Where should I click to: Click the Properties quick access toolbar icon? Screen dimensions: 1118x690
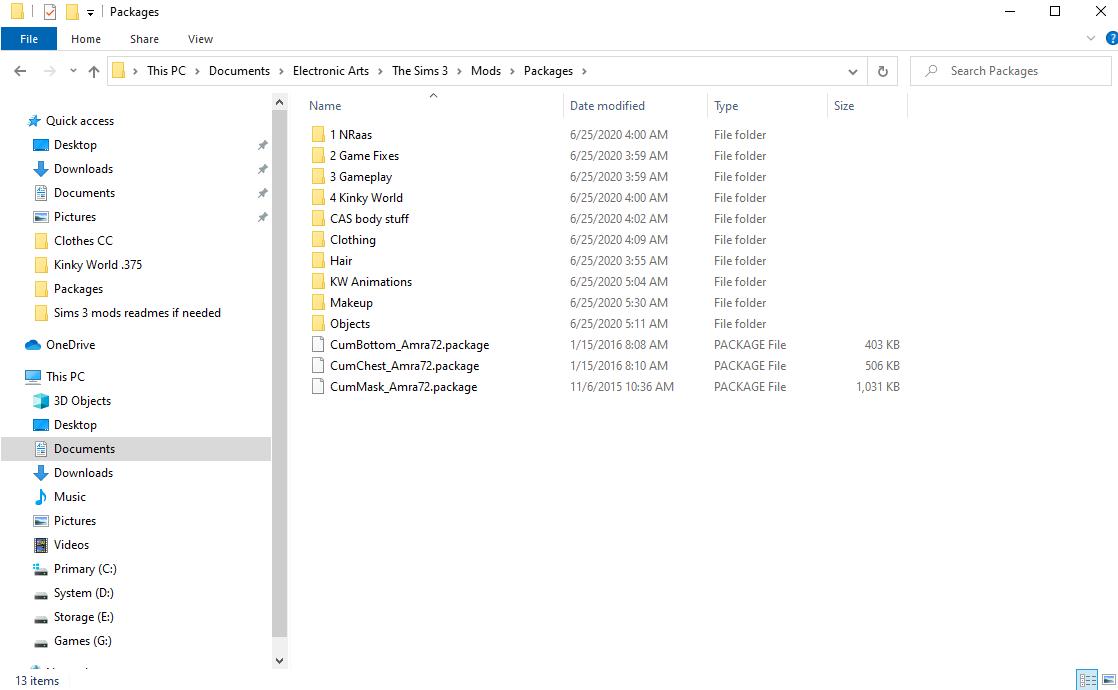pos(50,12)
